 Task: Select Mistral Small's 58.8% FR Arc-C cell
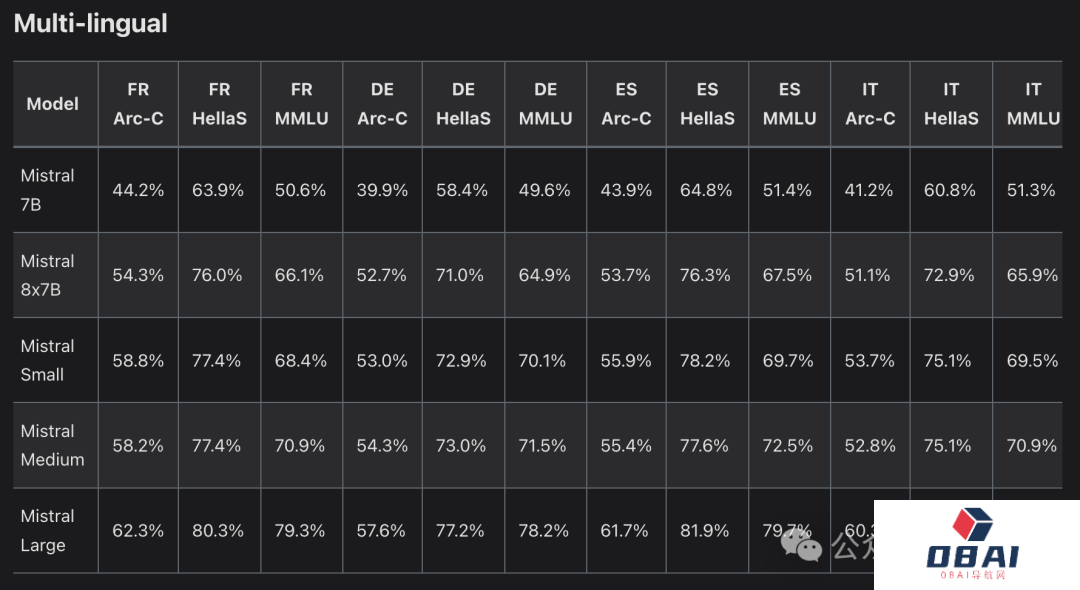(x=138, y=360)
